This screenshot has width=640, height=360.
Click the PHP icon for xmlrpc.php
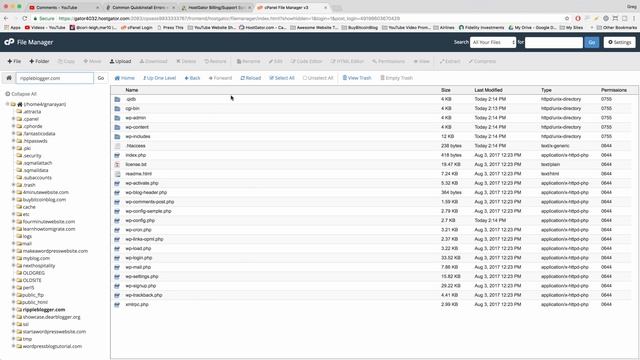click(117, 304)
